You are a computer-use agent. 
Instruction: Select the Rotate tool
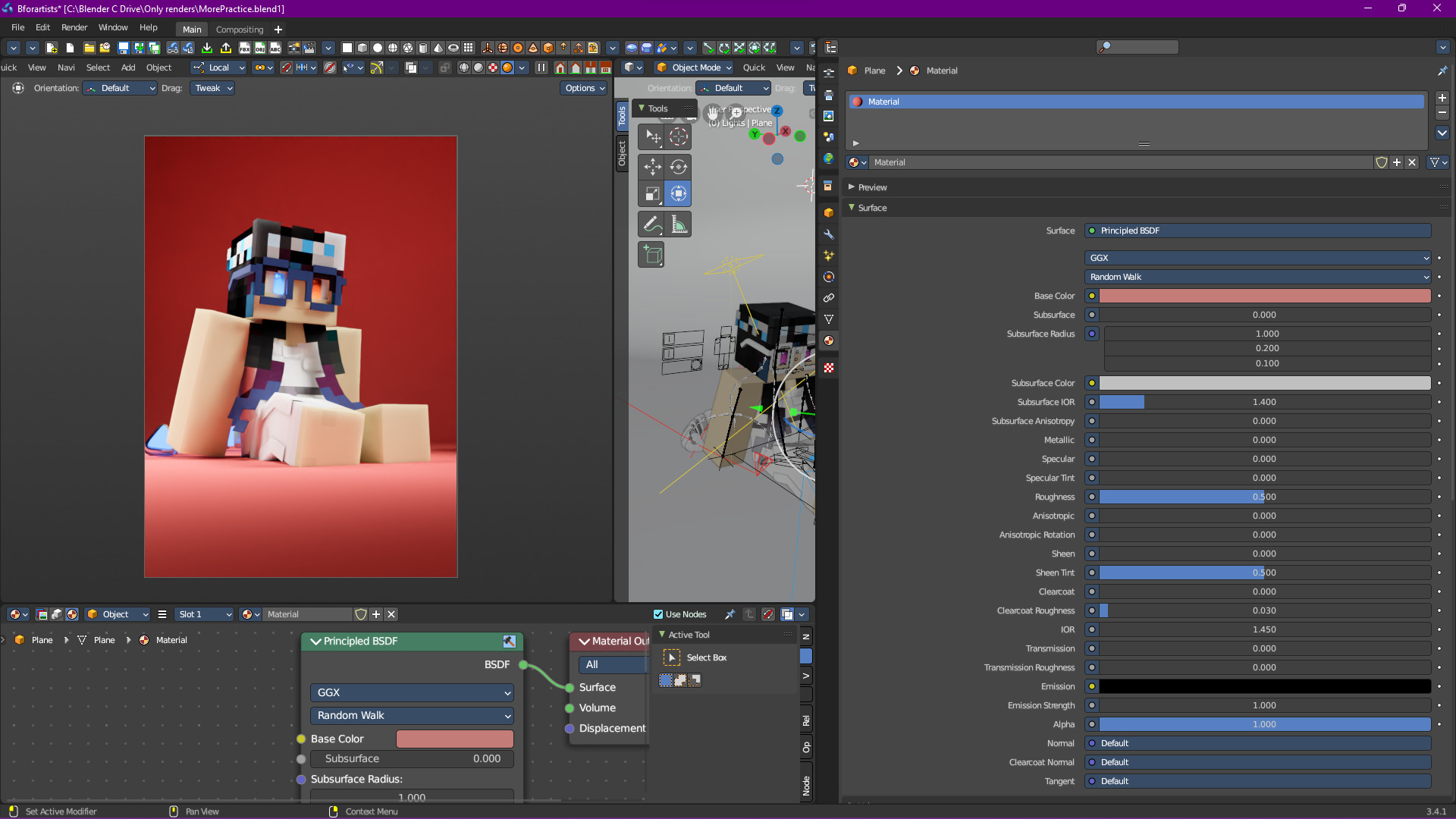pyautogui.click(x=679, y=167)
